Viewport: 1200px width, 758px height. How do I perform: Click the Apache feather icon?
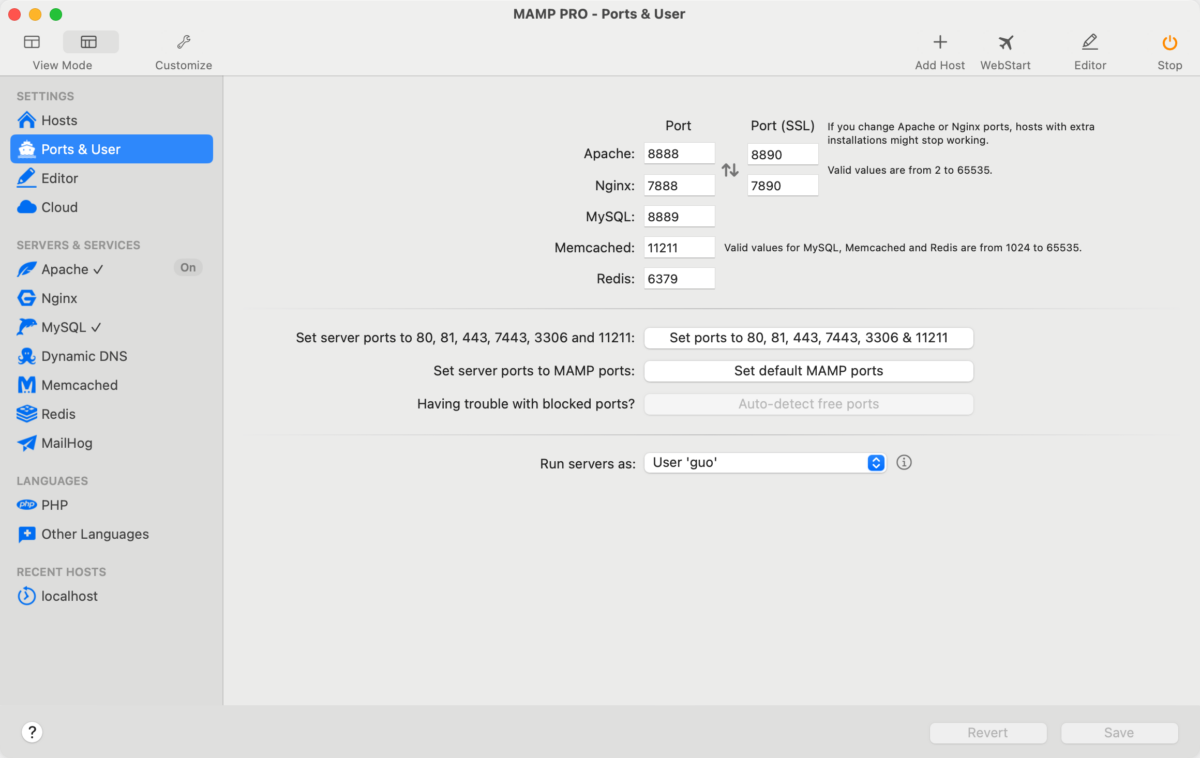click(x=27, y=269)
